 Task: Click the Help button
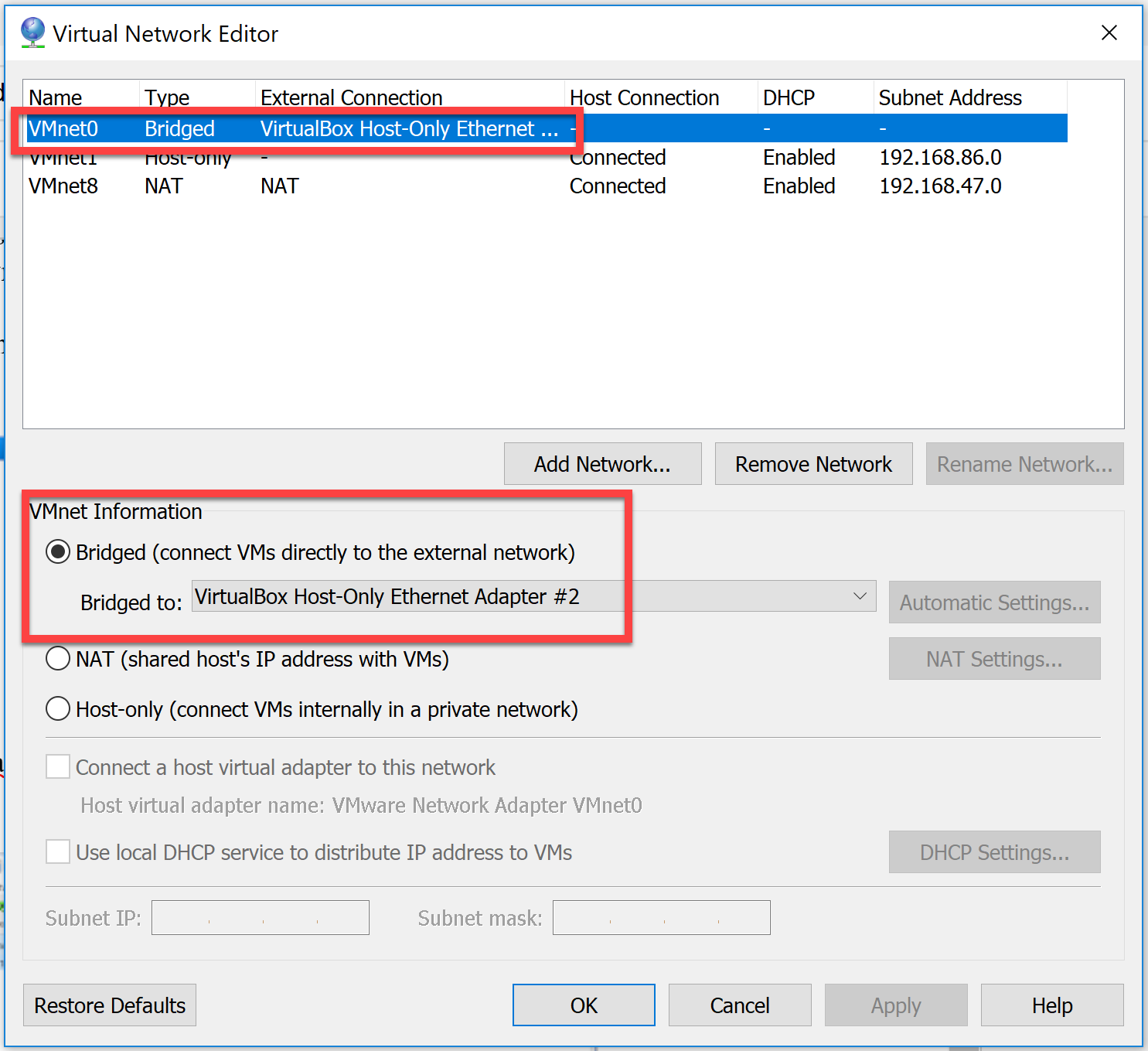pos(1051,1005)
